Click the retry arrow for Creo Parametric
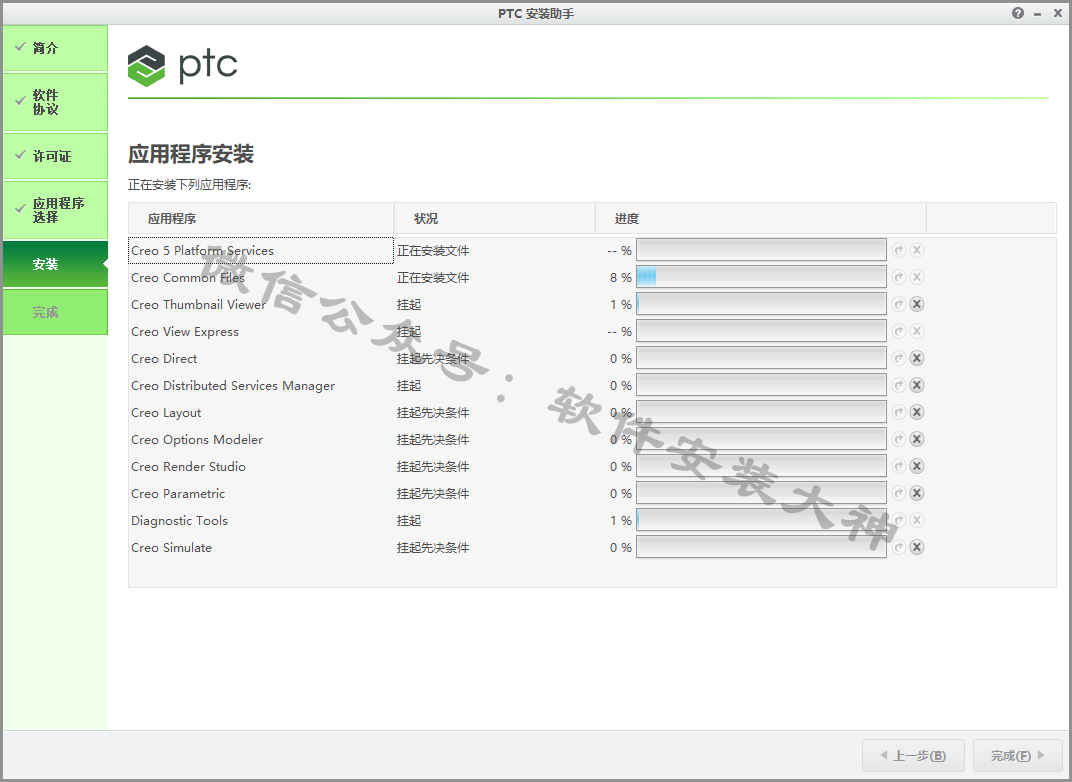Viewport: 1072px width, 782px height. (x=899, y=493)
